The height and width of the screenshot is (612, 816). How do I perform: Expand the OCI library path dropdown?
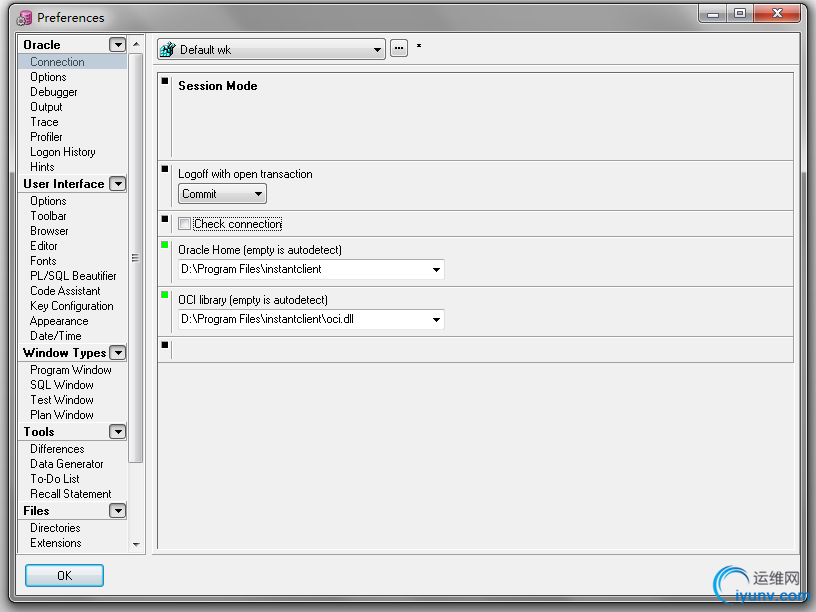(x=436, y=320)
